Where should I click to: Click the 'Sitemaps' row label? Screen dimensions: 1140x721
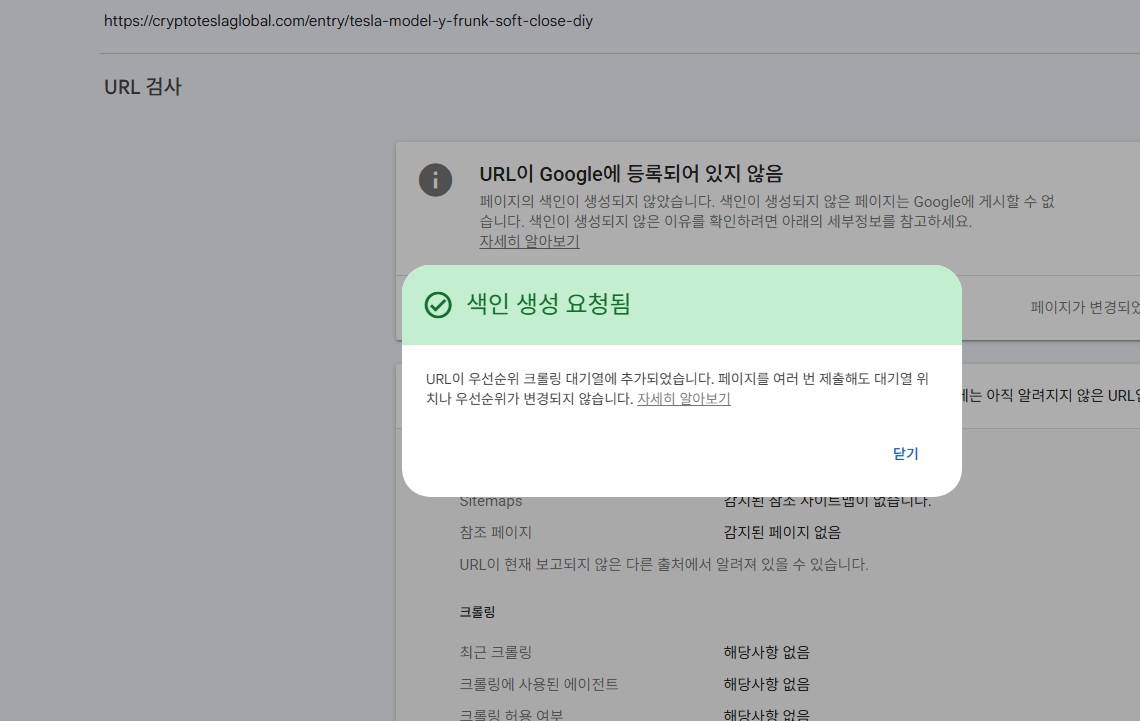[491, 502]
